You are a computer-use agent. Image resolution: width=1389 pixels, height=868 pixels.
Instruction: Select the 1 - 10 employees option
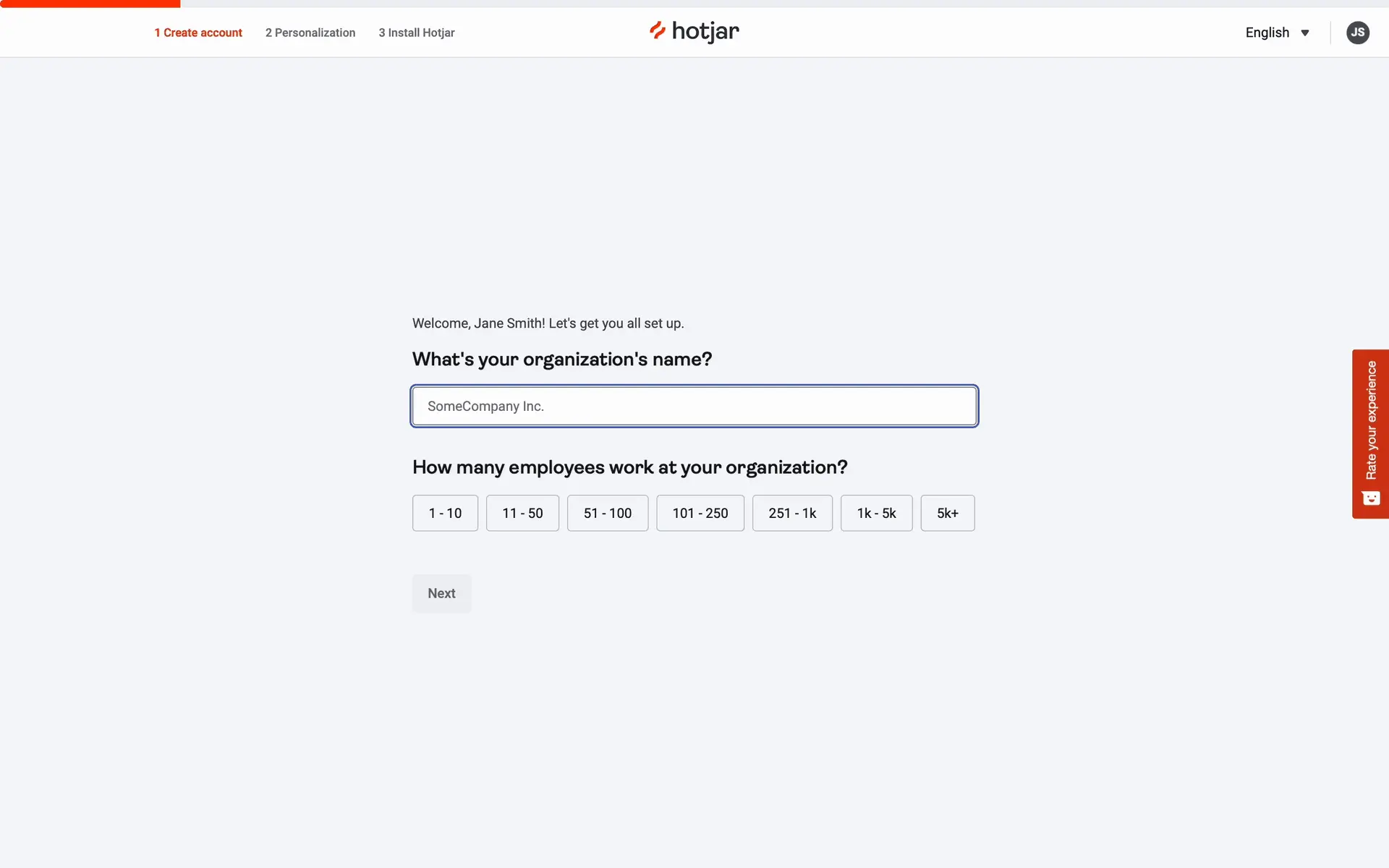[445, 513]
